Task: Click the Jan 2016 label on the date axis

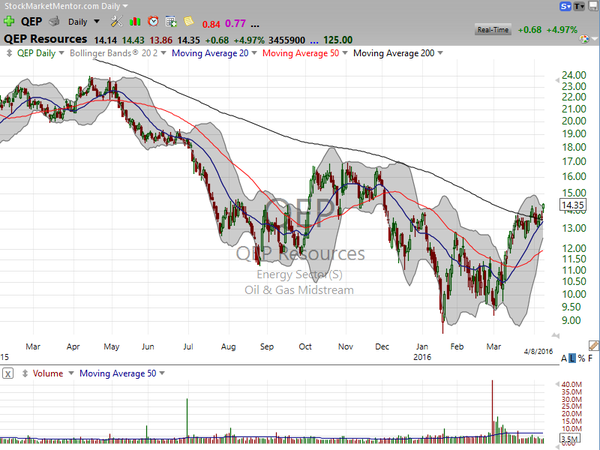Action: pyautogui.click(x=422, y=352)
